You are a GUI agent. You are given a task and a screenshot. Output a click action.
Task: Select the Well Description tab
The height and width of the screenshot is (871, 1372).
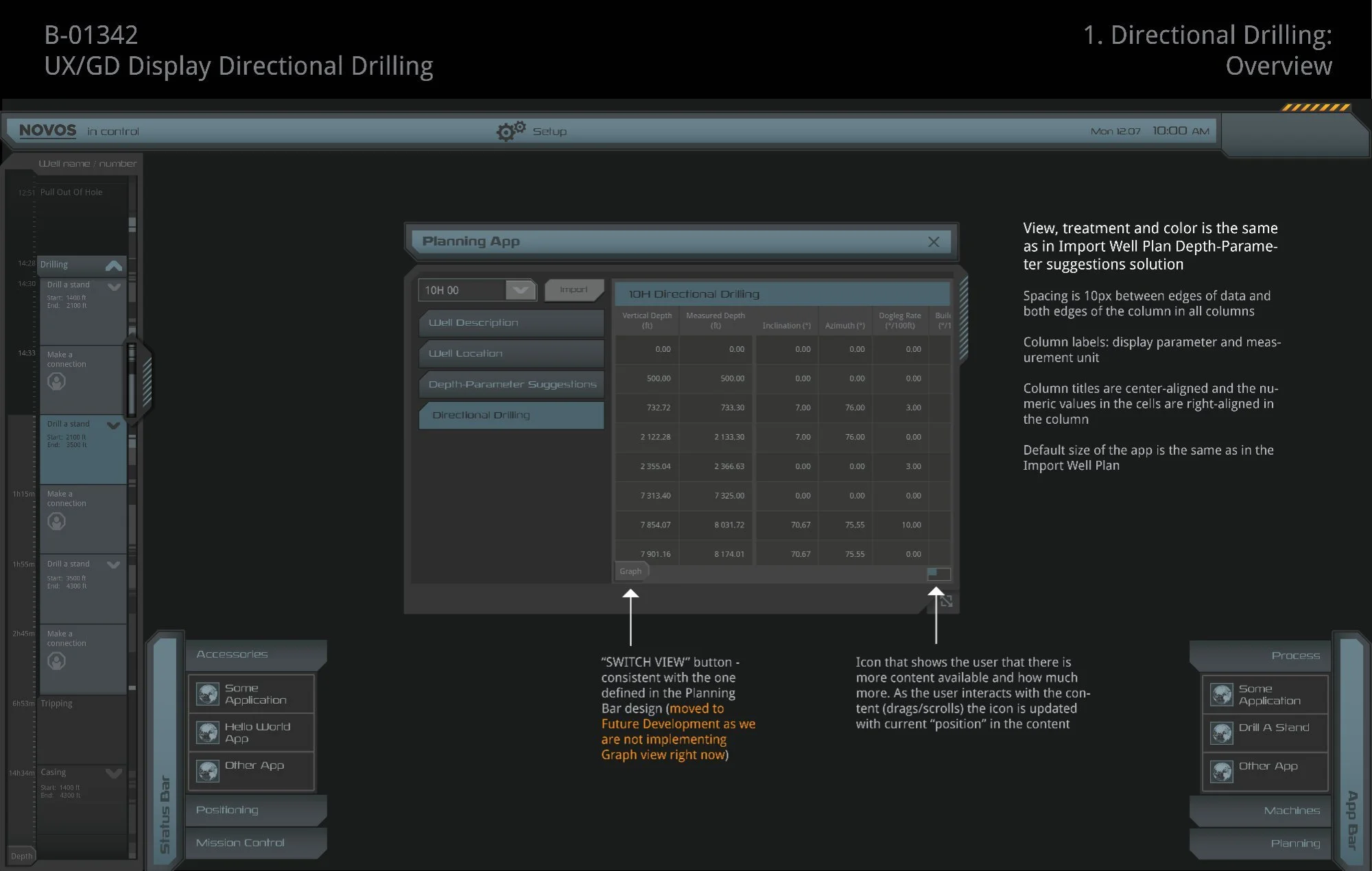pyautogui.click(x=510, y=323)
